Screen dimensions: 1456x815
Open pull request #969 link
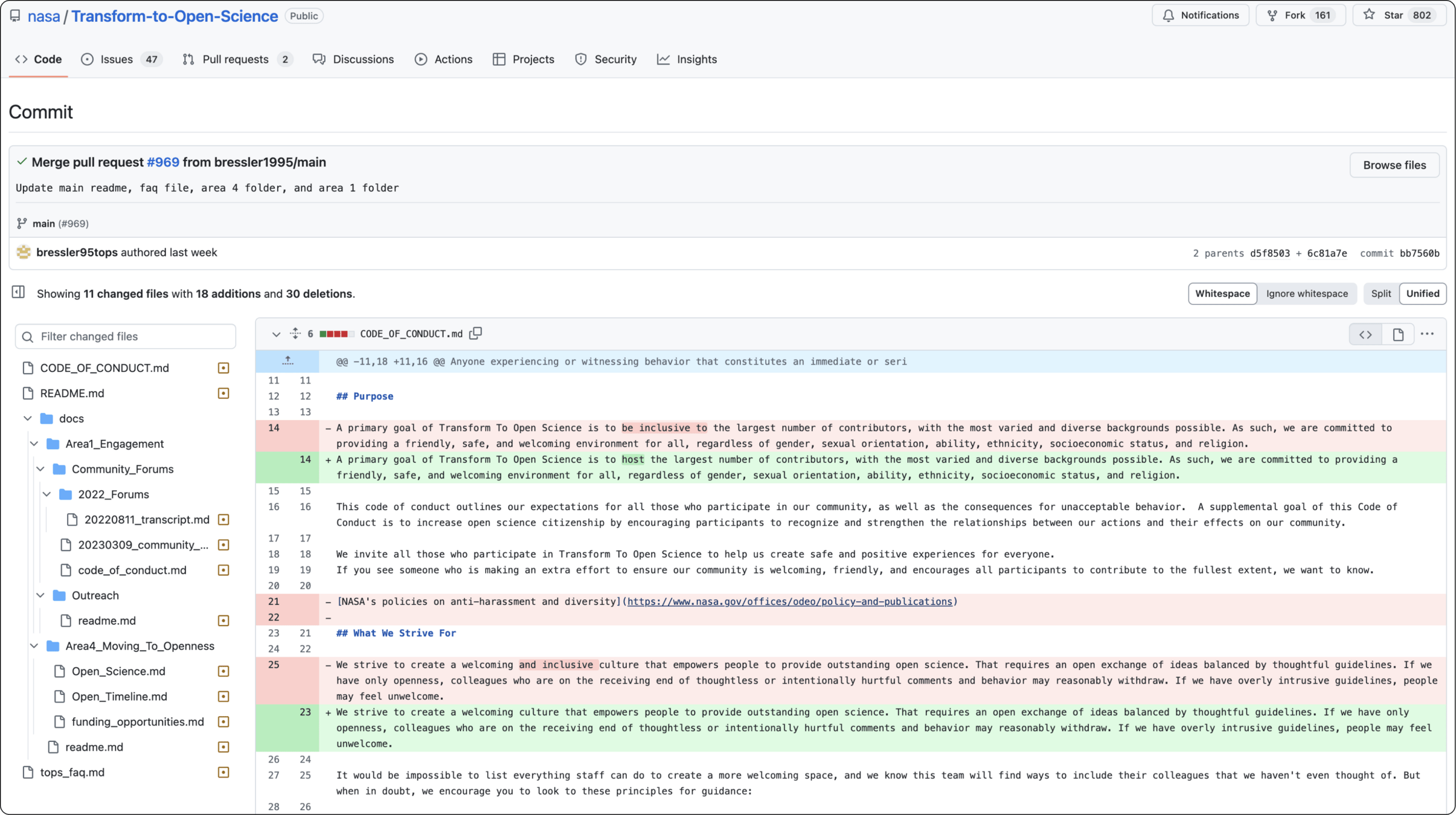tap(163, 162)
